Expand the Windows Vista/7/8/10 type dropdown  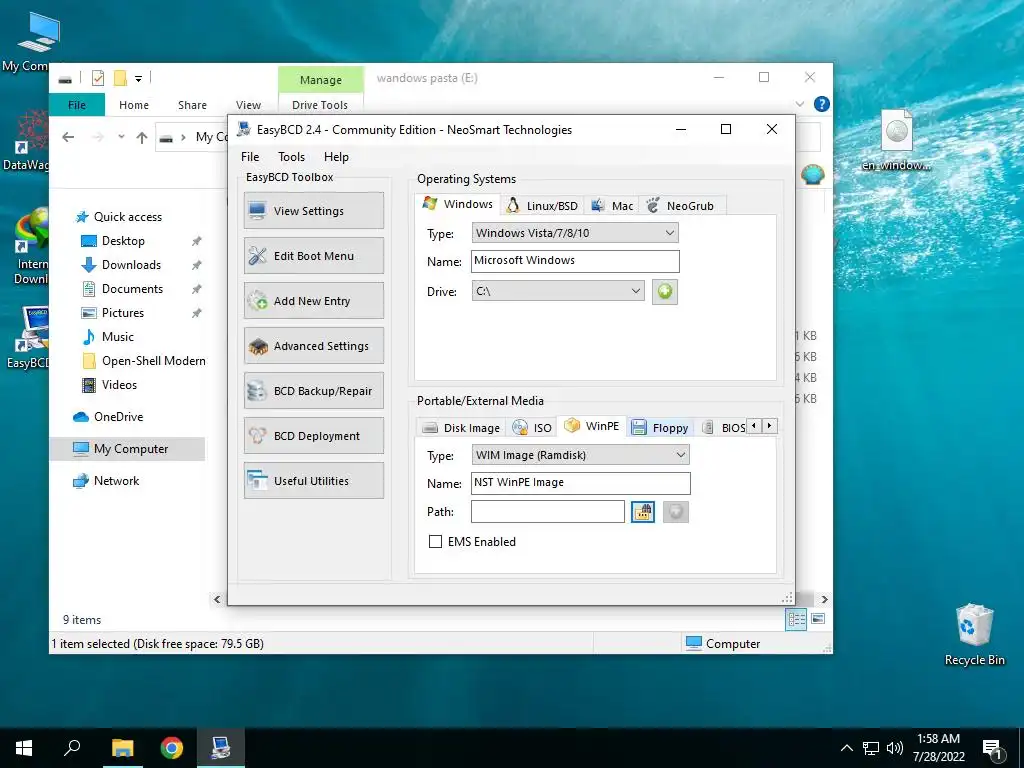coord(575,233)
